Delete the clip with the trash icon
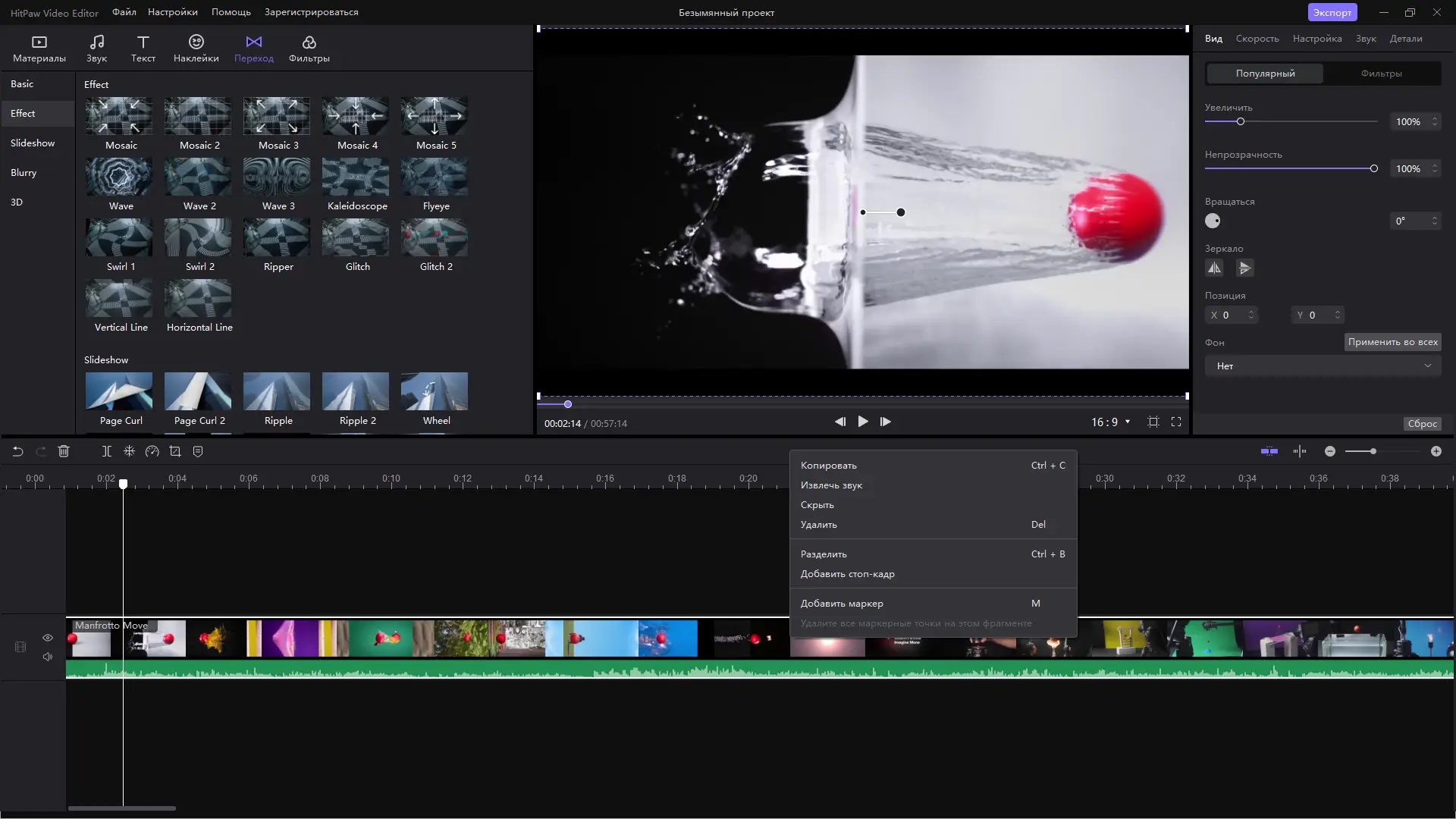Viewport: 1456px width, 819px height. (x=64, y=451)
